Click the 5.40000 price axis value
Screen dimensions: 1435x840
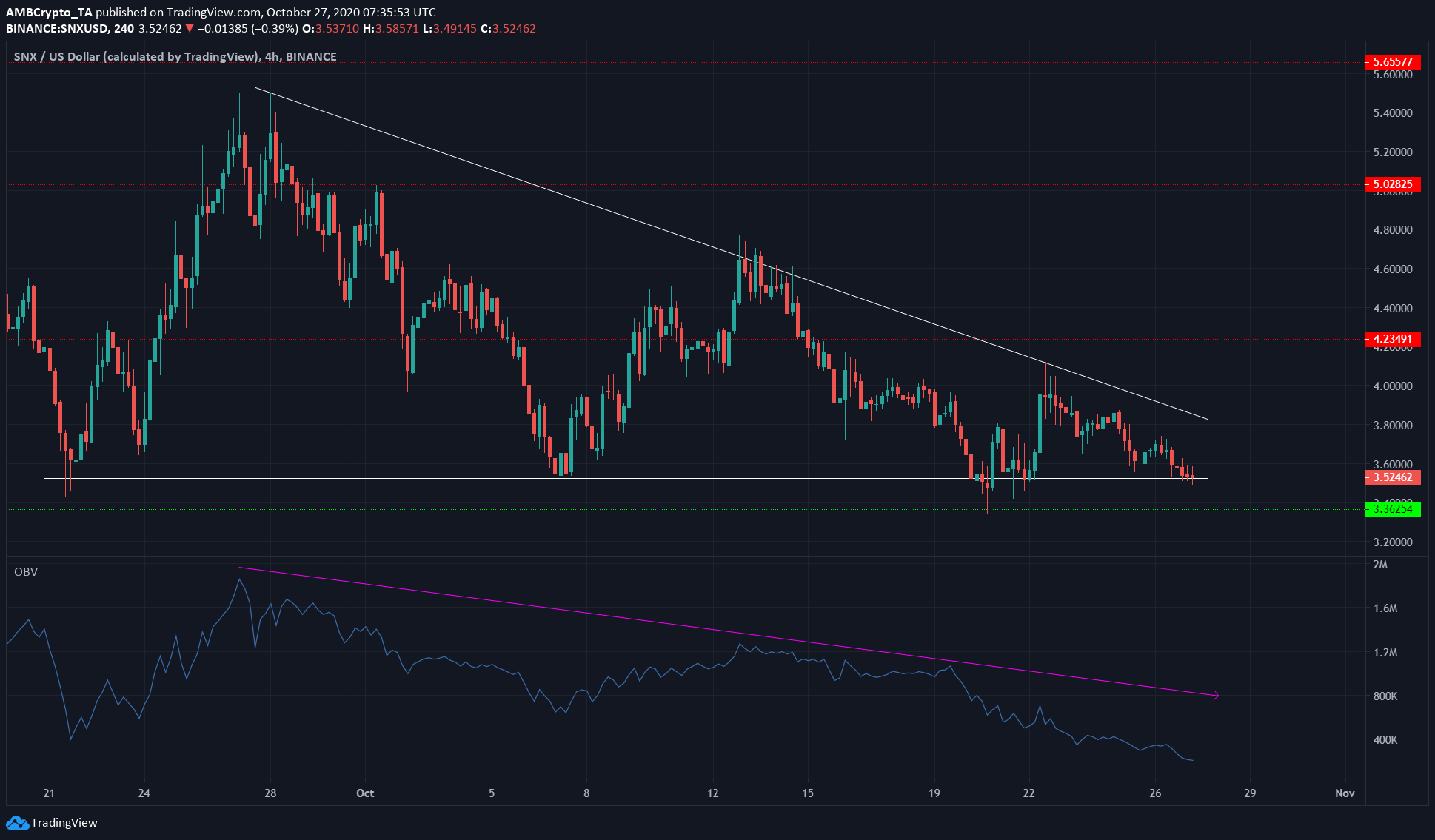(1393, 113)
